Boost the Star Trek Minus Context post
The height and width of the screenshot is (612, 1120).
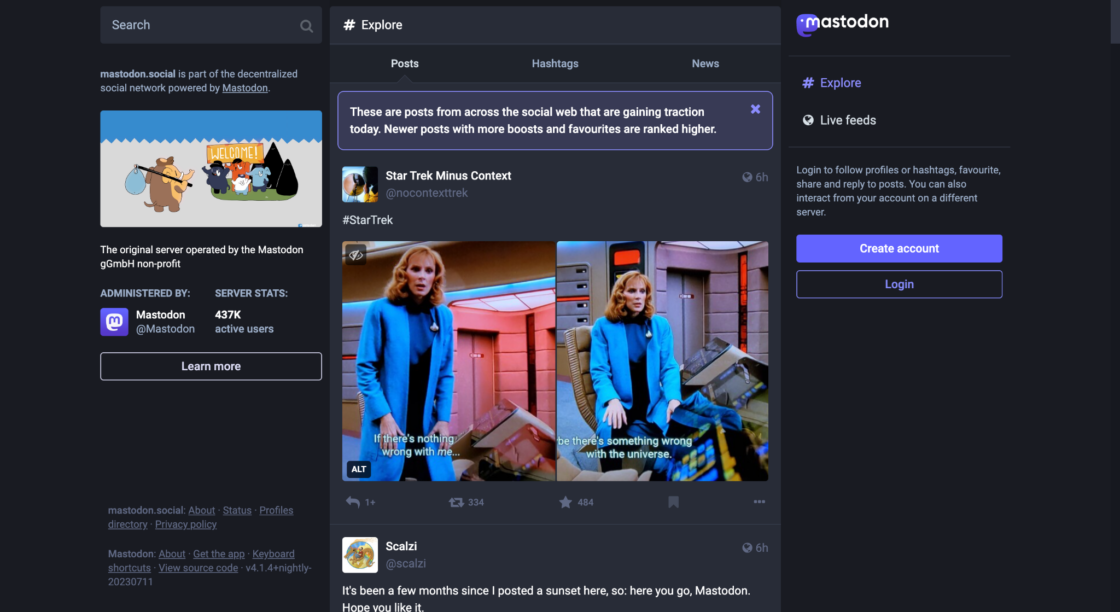click(x=456, y=502)
